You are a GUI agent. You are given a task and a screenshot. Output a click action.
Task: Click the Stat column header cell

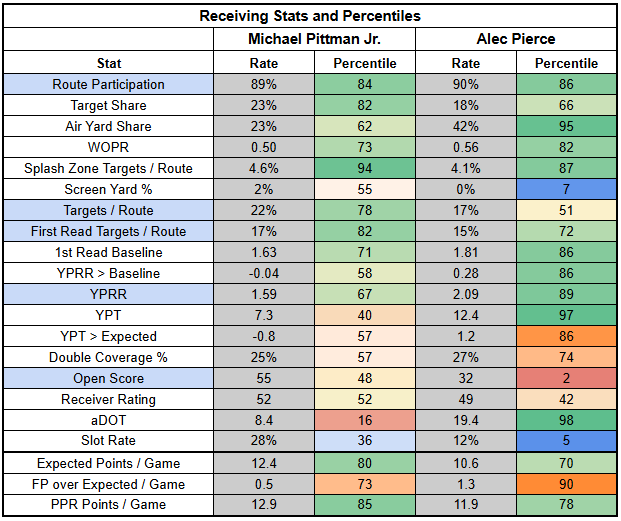tap(109, 63)
